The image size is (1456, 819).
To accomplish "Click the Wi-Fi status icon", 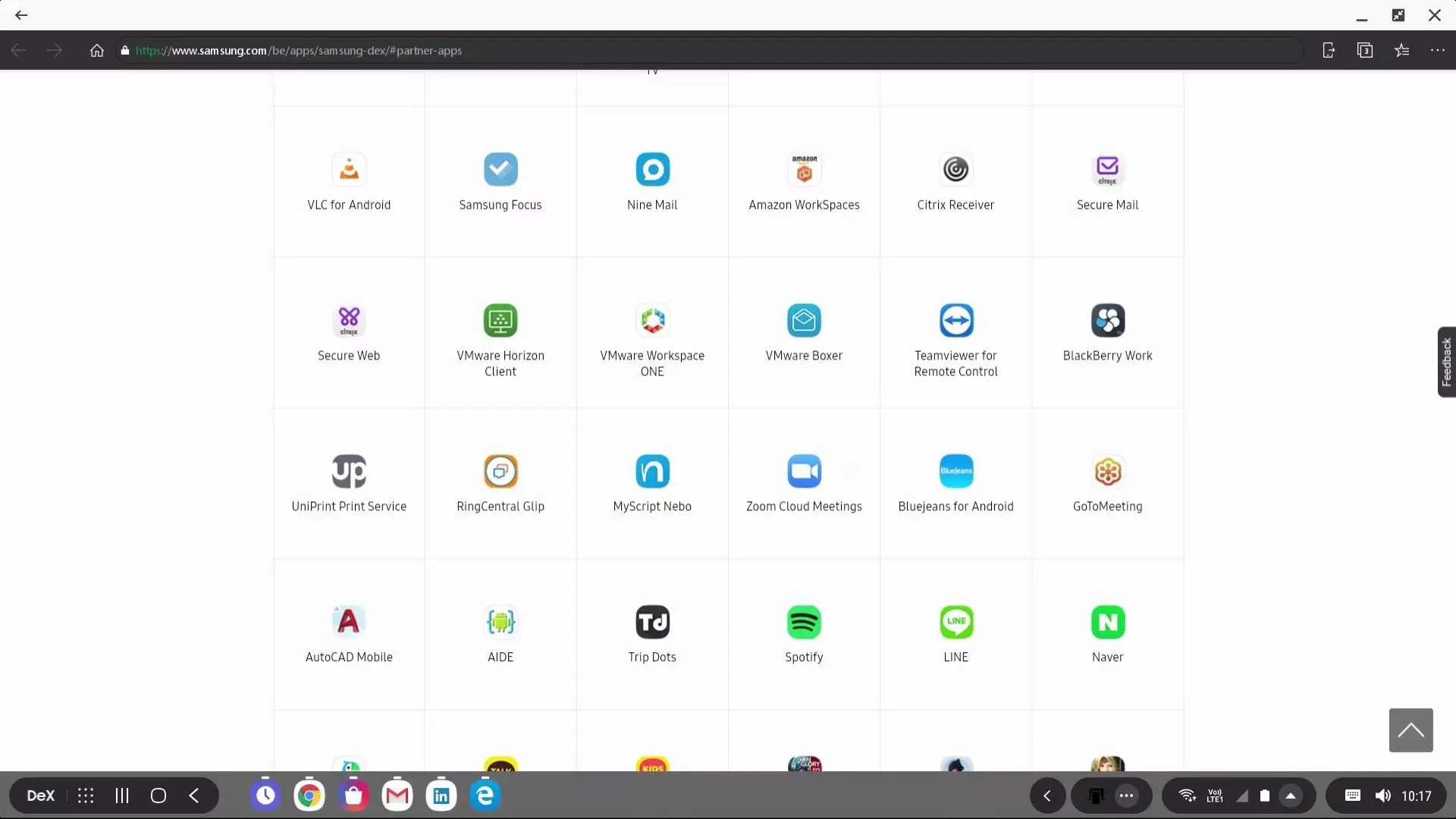I will click(1188, 795).
